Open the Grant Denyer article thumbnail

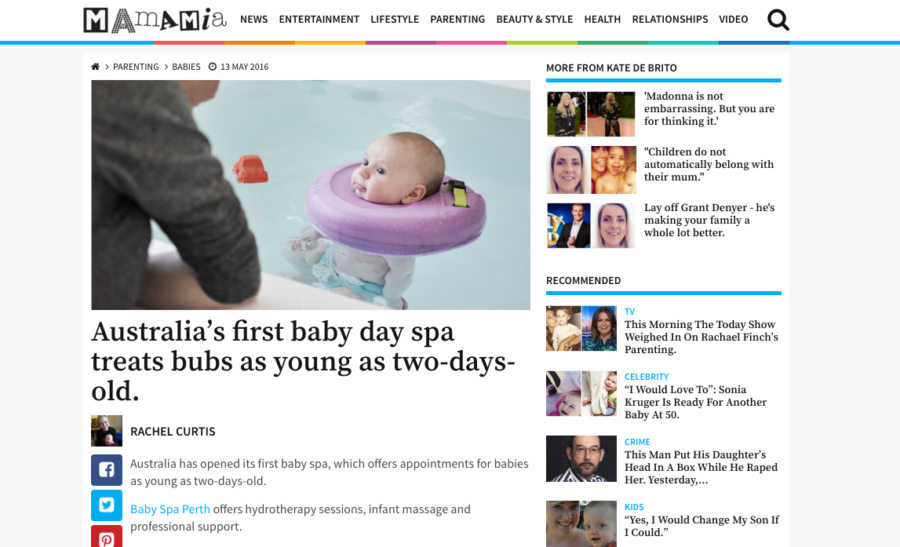[591, 225]
